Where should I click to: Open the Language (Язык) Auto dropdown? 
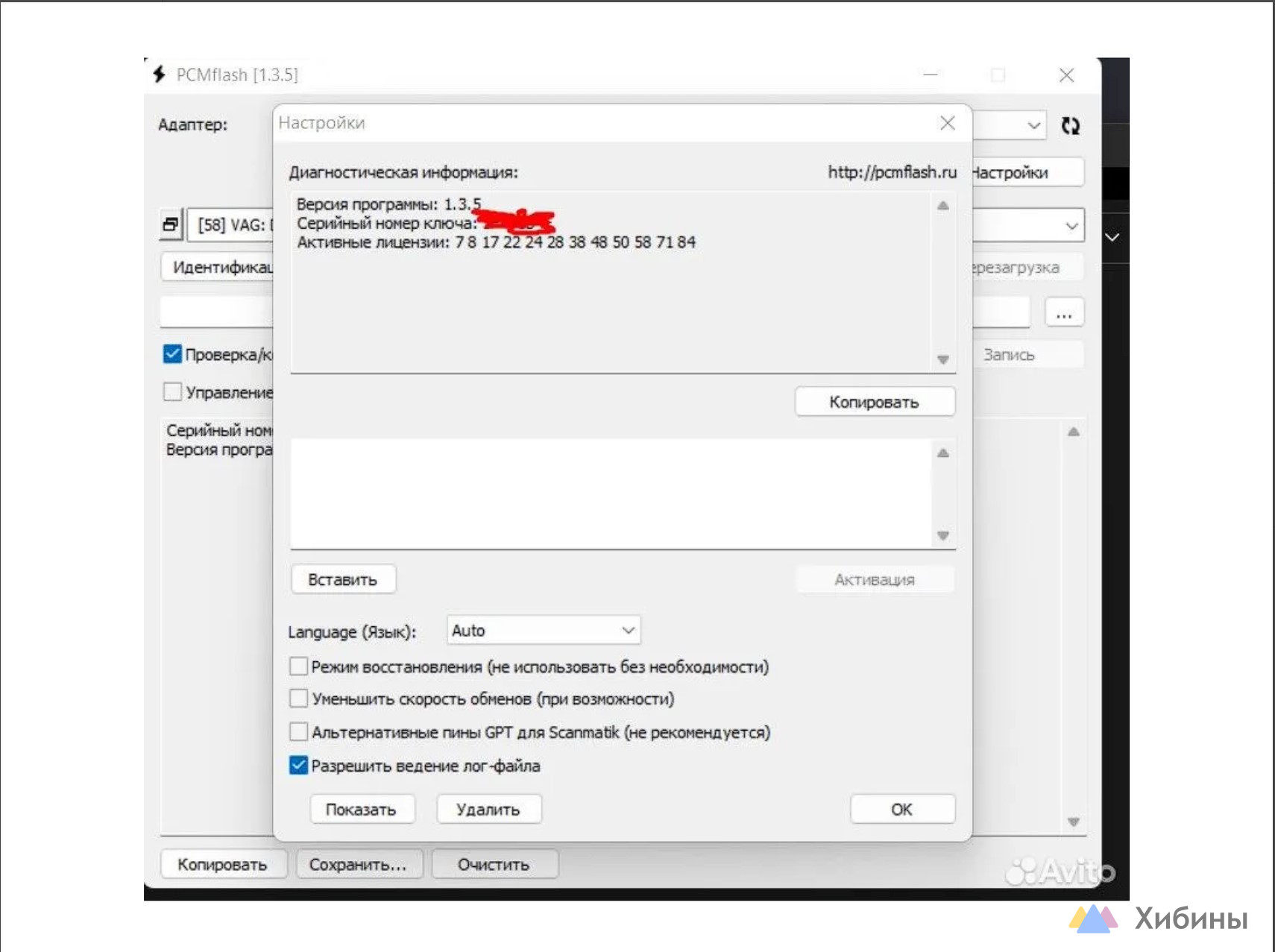click(x=544, y=631)
